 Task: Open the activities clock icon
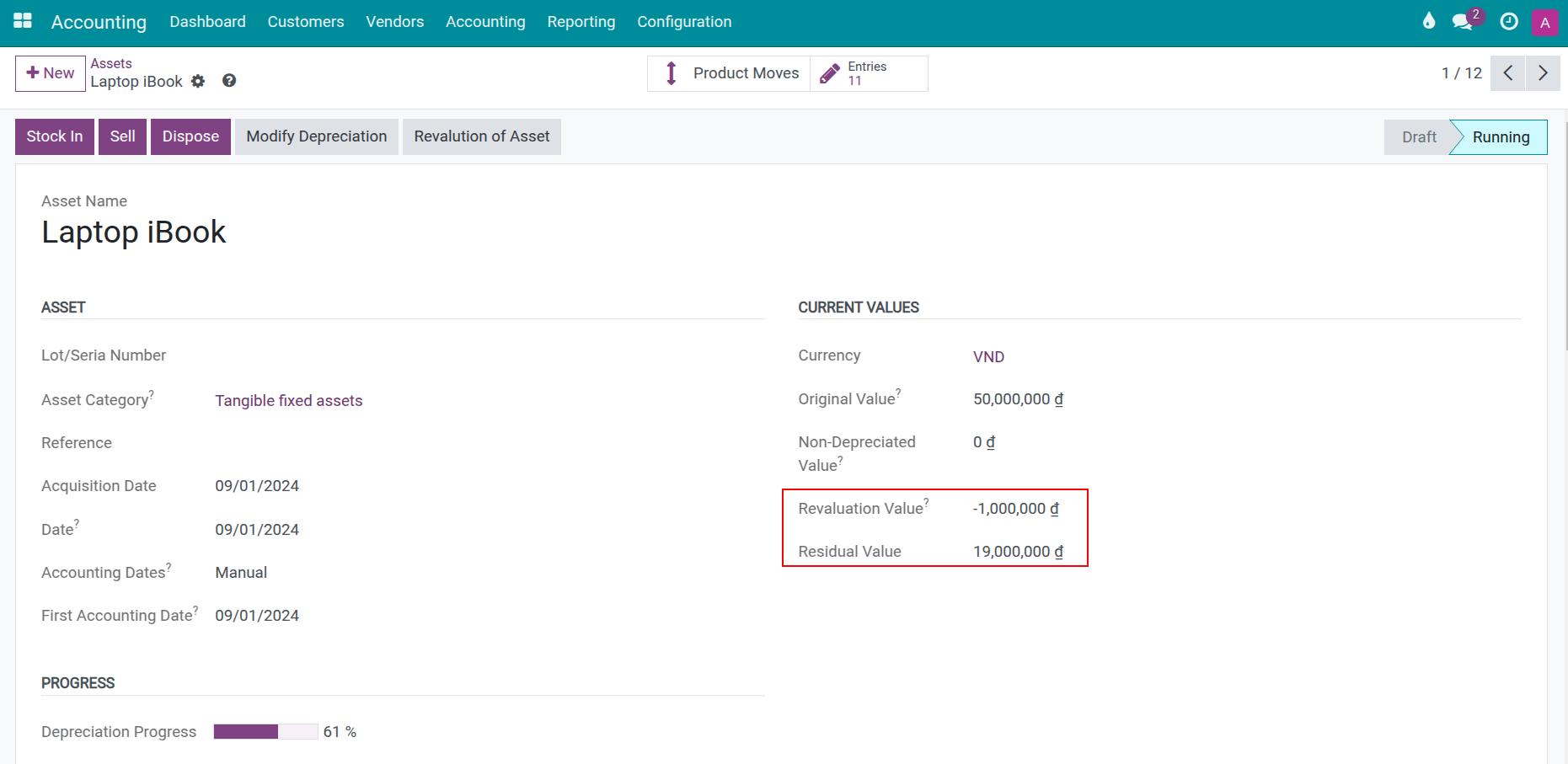(x=1509, y=22)
